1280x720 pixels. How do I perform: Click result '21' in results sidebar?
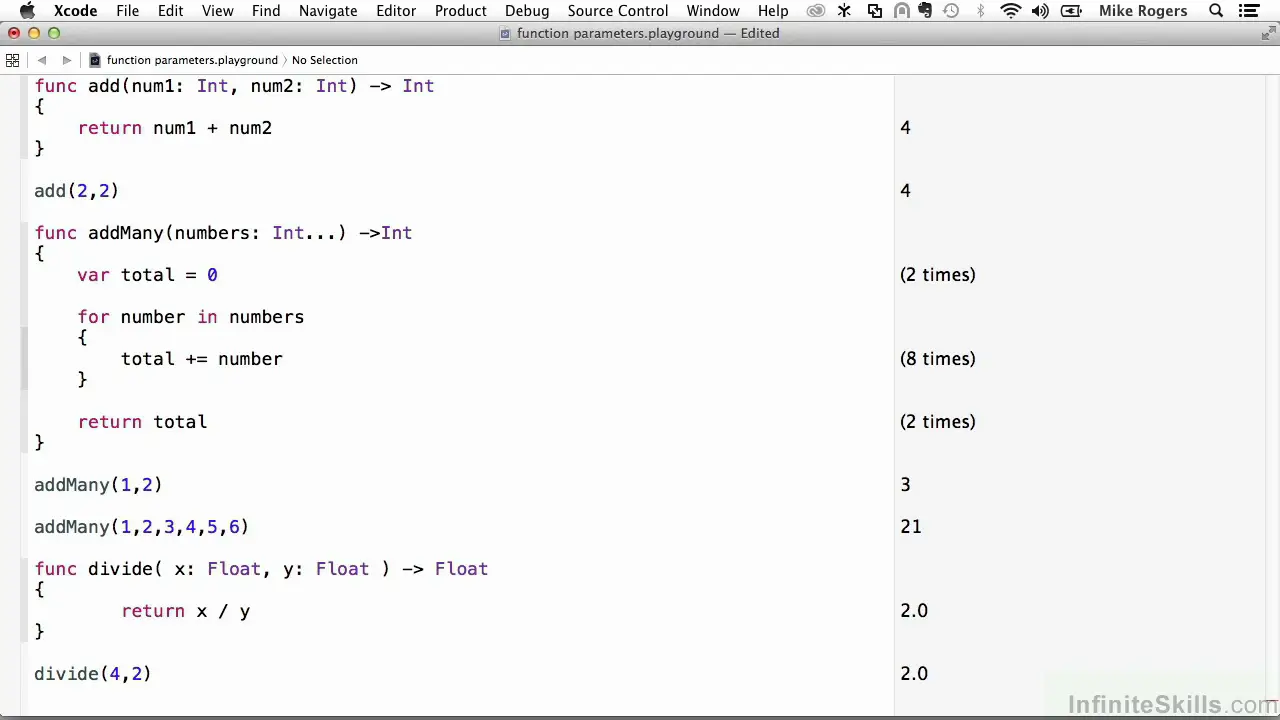pyautogui.click(x=911, y=527)
